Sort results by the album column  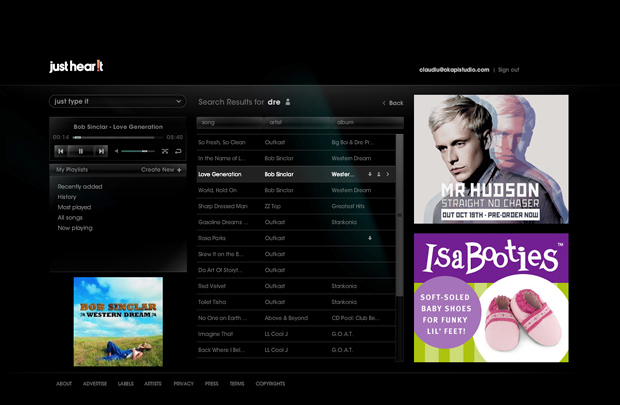click(364, 122)
